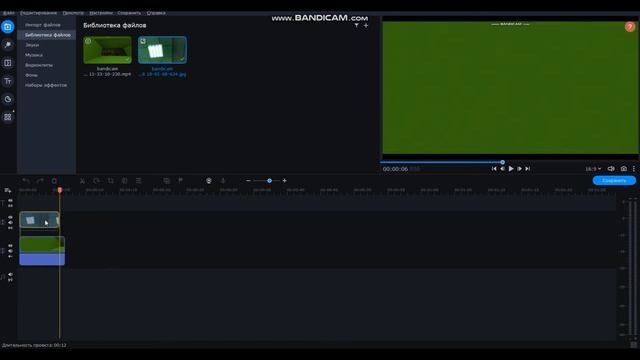The height and width of the screenshot is (360, 640).
Task: Take a preview snapshot with camera icon
Action: 624,169
